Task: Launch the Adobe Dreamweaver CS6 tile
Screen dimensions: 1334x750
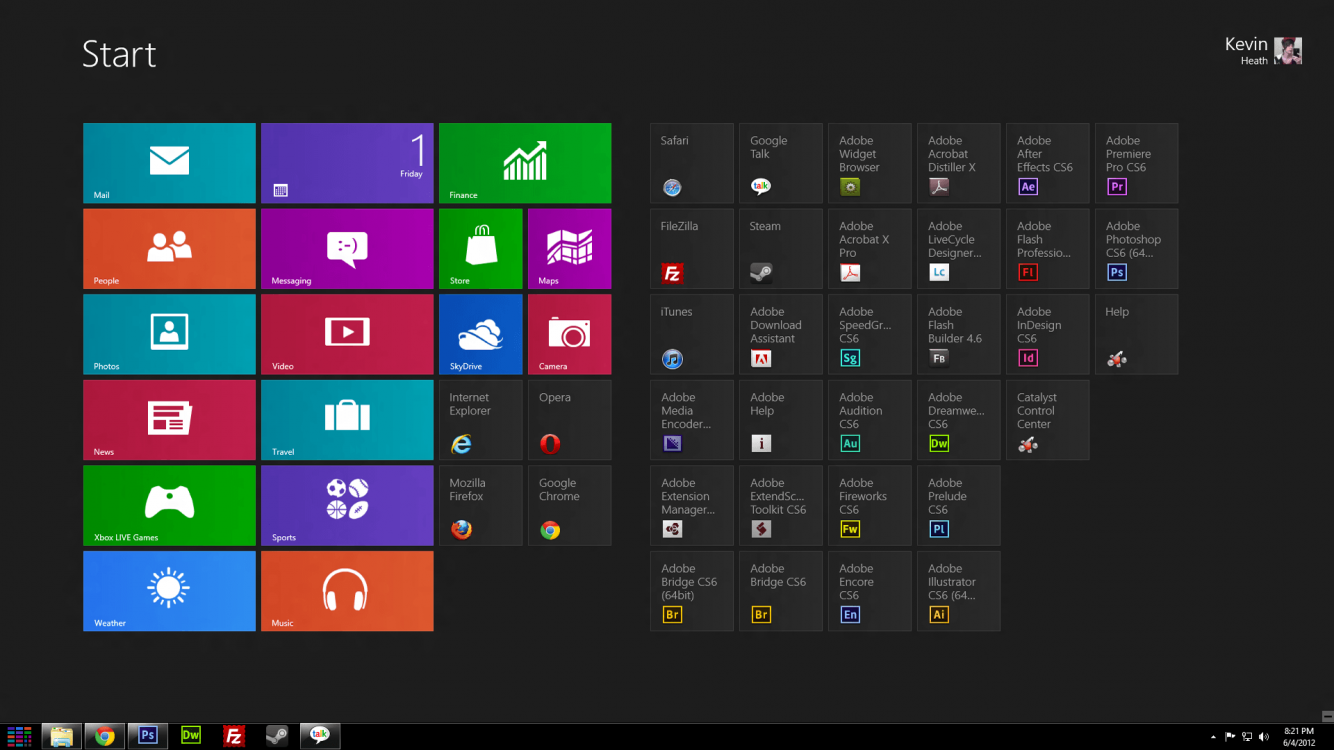Action: [959, 420]
